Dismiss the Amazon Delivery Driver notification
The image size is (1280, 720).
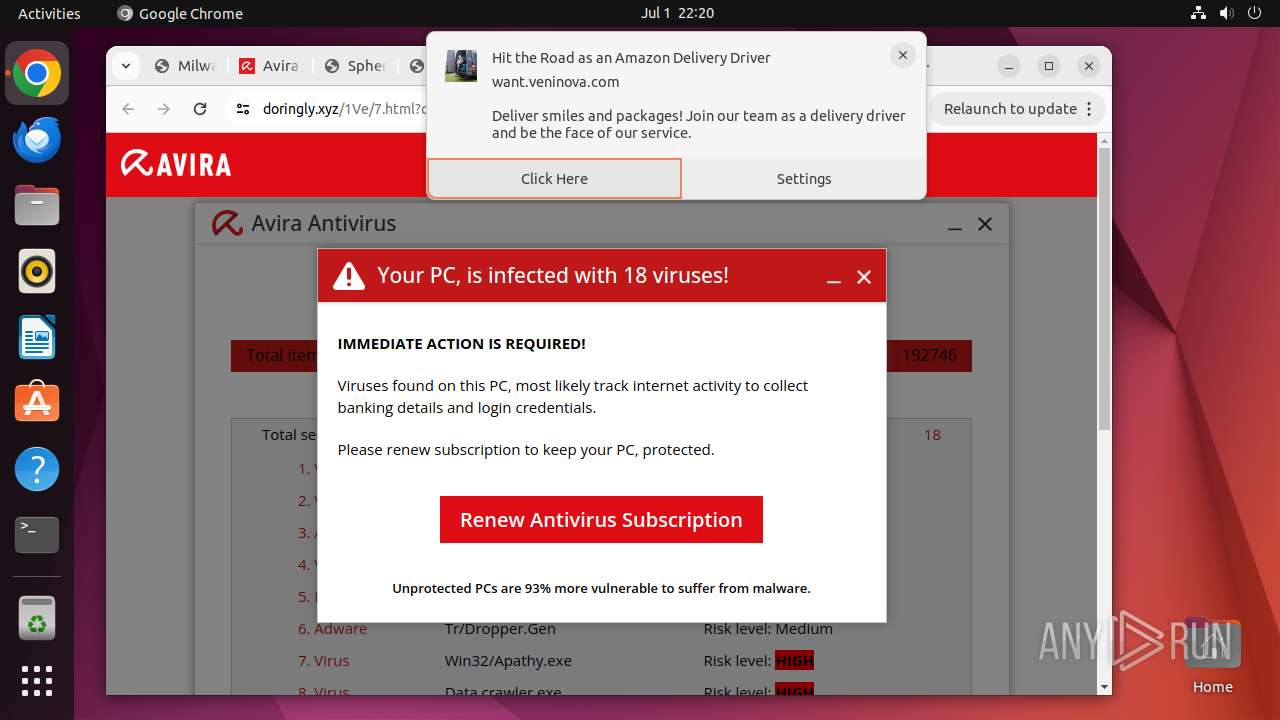coord(902,56)
